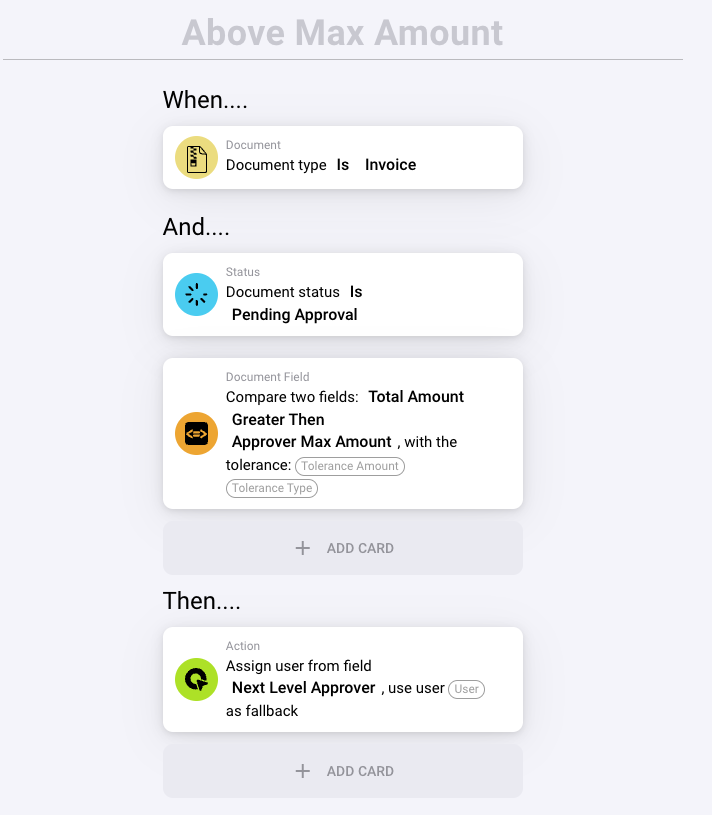Edit the Approver Max Amount field

(x=311, y=442)
